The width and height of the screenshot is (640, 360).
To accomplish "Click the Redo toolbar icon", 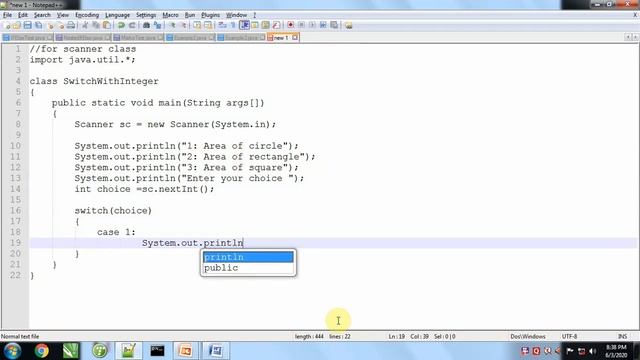I will (132, 25).
